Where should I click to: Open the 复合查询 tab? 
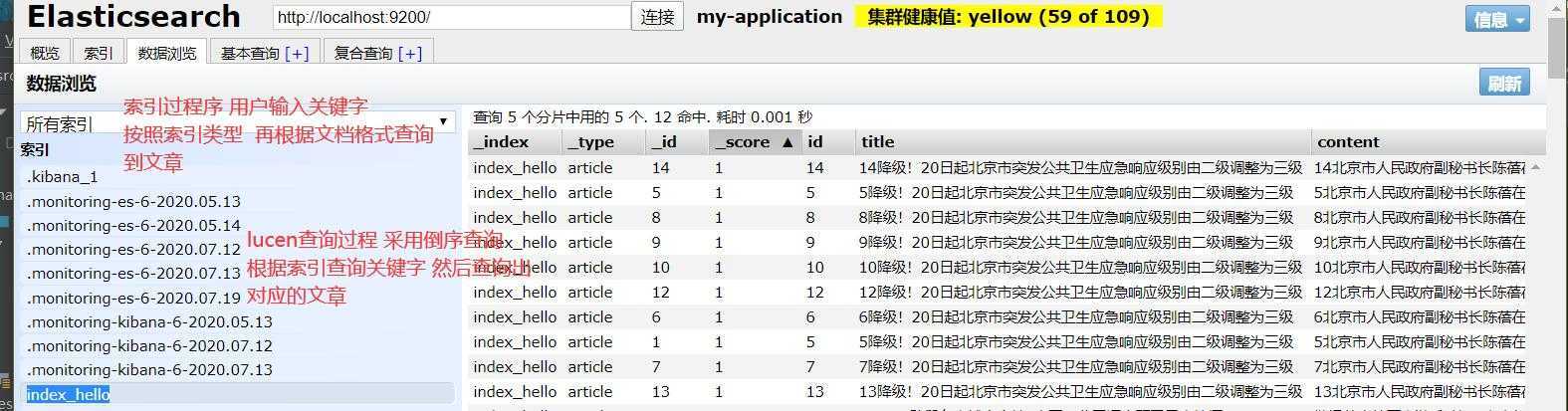click(378, 53)
